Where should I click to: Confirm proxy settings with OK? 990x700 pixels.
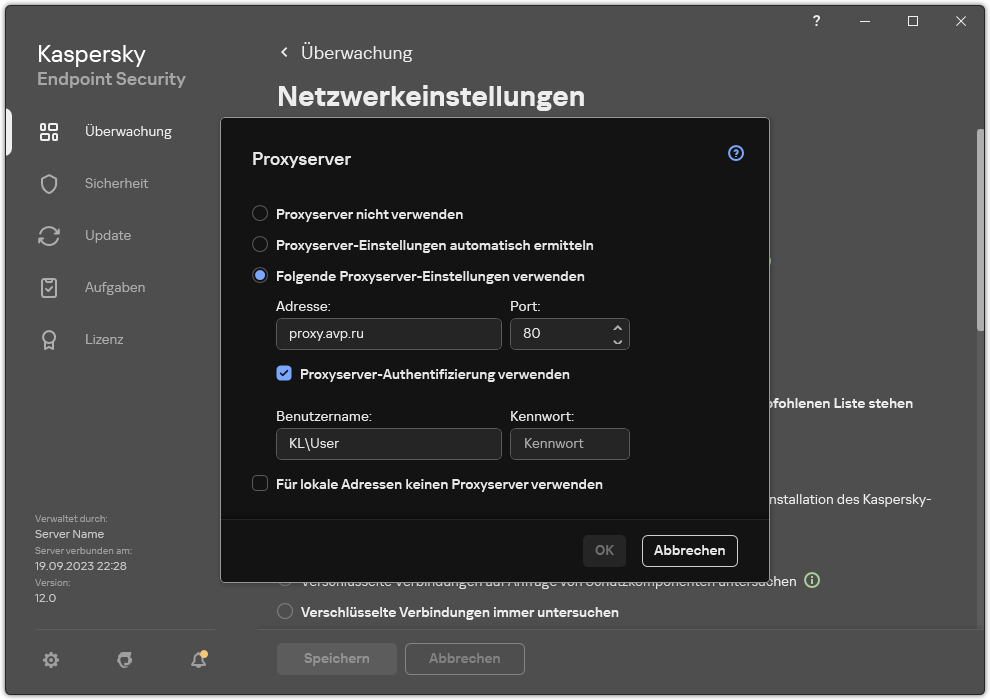coord(604,550)
